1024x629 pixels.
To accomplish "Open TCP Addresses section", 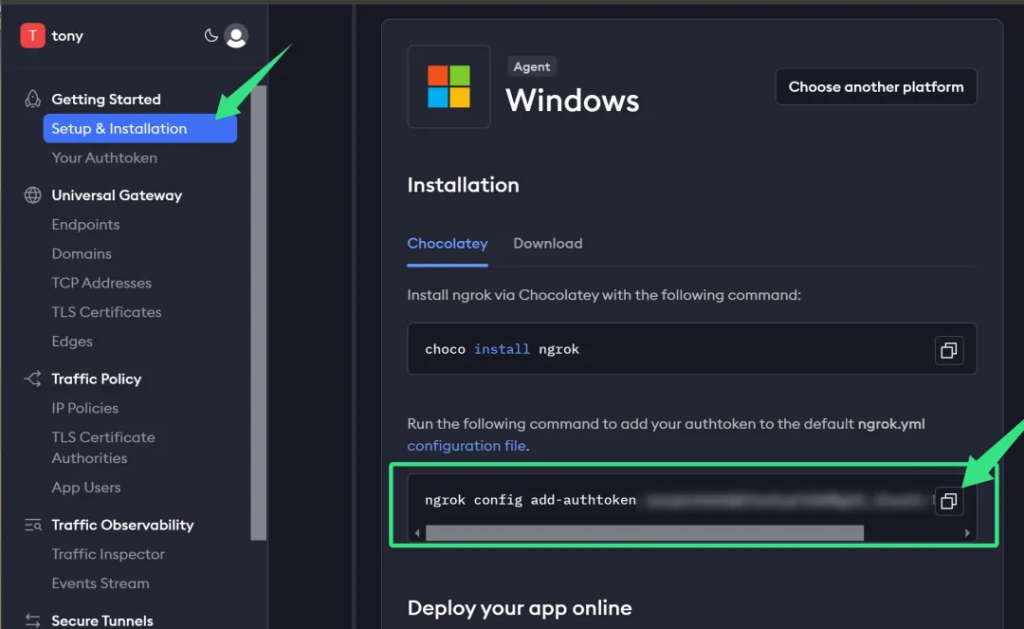I will click(x=101, y=283).
